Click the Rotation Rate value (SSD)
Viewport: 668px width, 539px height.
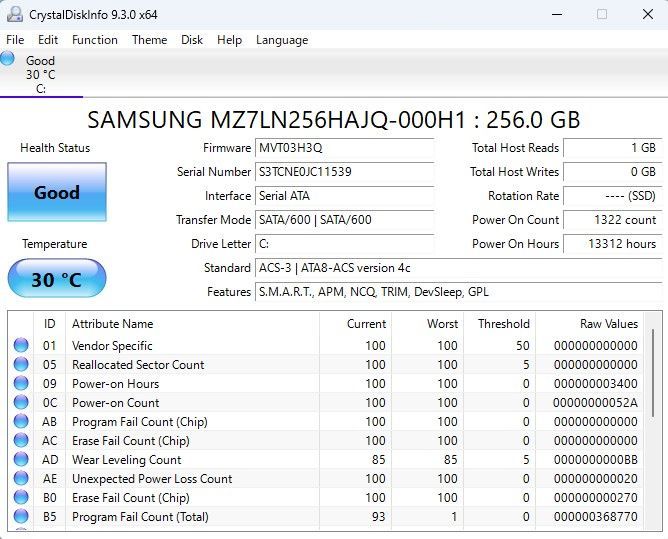(x=613, y=196)
